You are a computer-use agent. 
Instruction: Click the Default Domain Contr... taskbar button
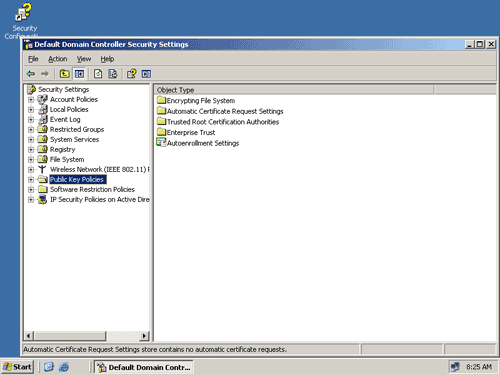[144, 367]
